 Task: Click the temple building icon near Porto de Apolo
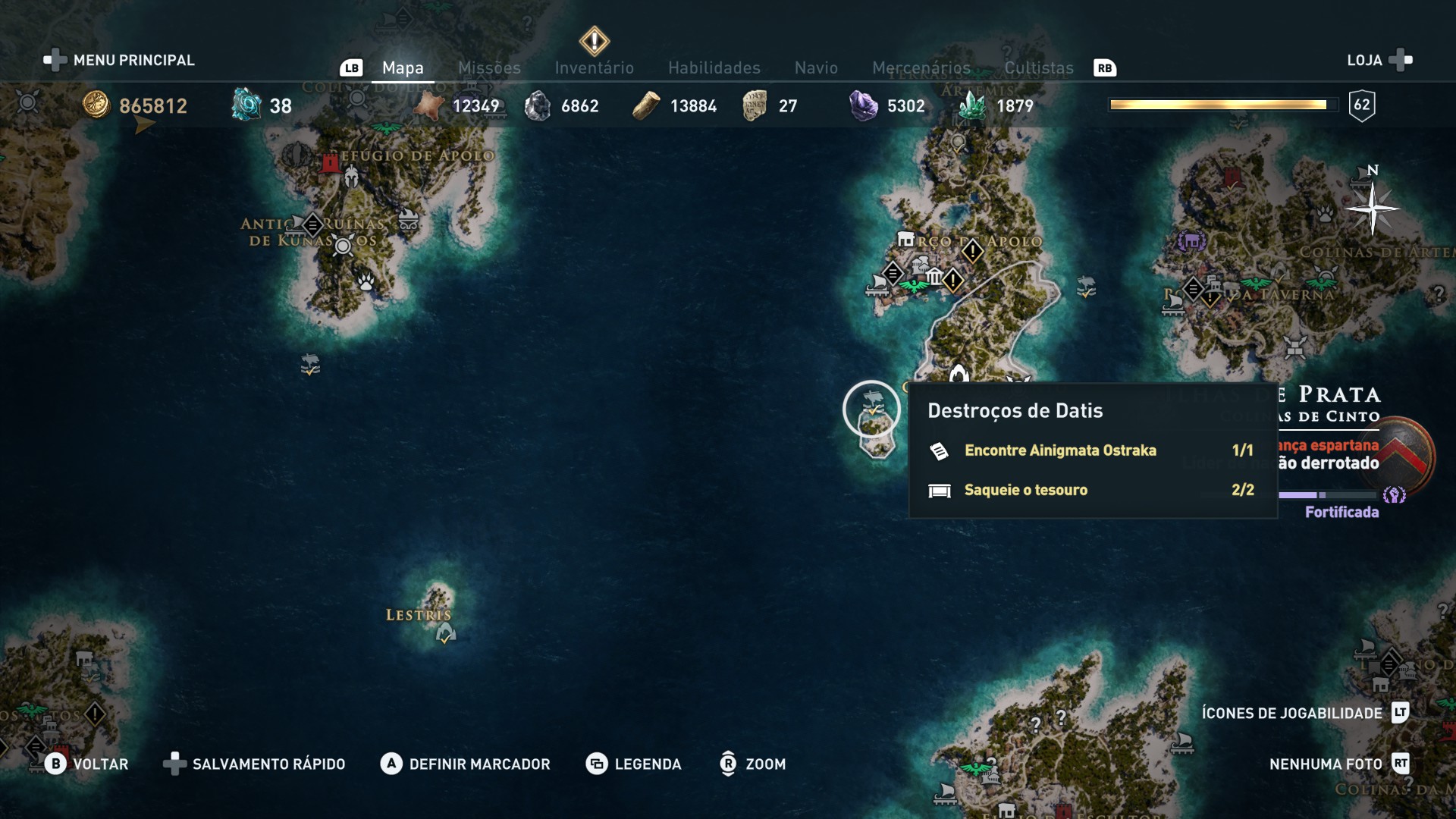click(934, 277)
